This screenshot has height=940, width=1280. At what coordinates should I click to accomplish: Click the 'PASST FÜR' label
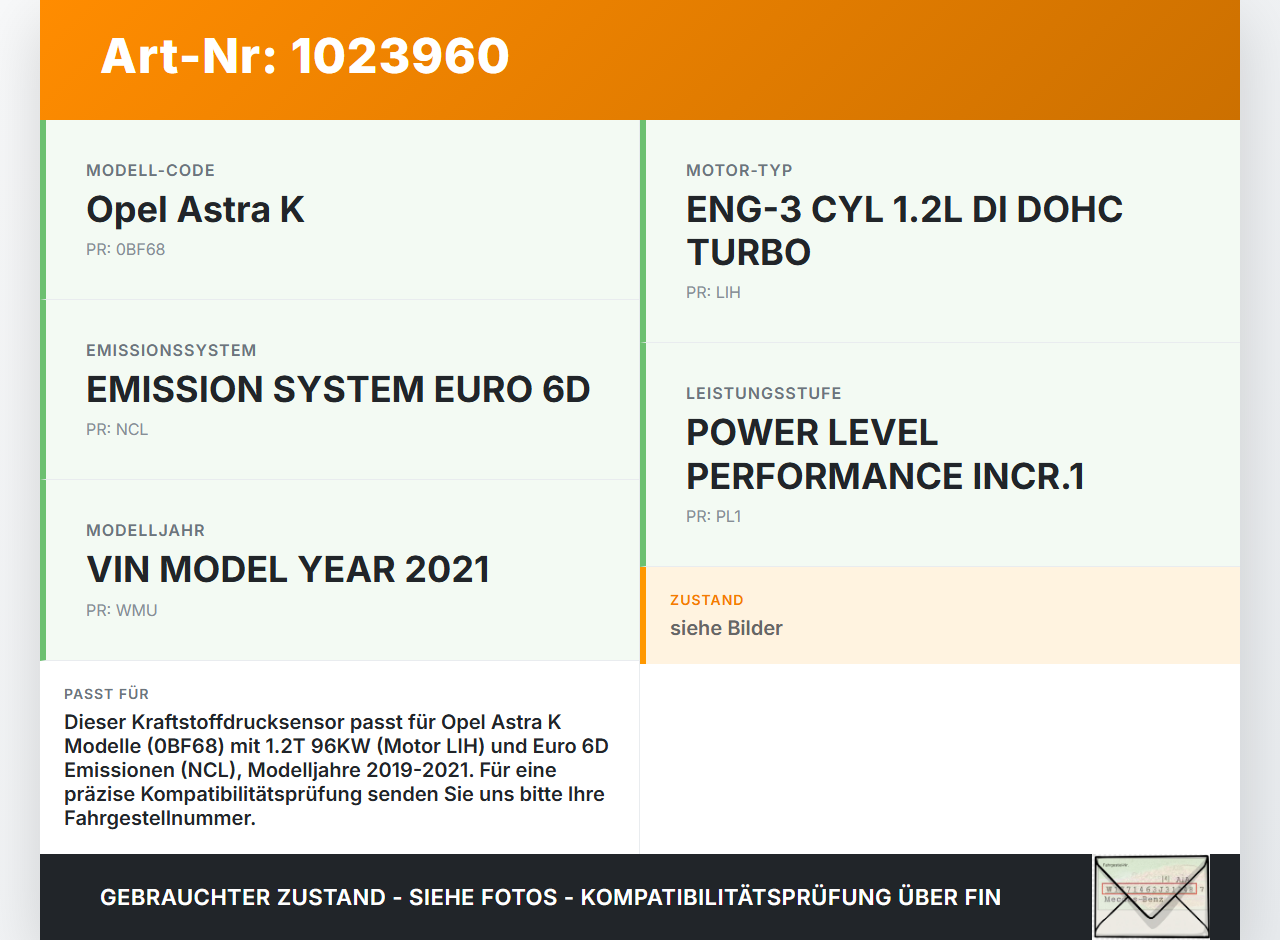(x=106, y=694)
